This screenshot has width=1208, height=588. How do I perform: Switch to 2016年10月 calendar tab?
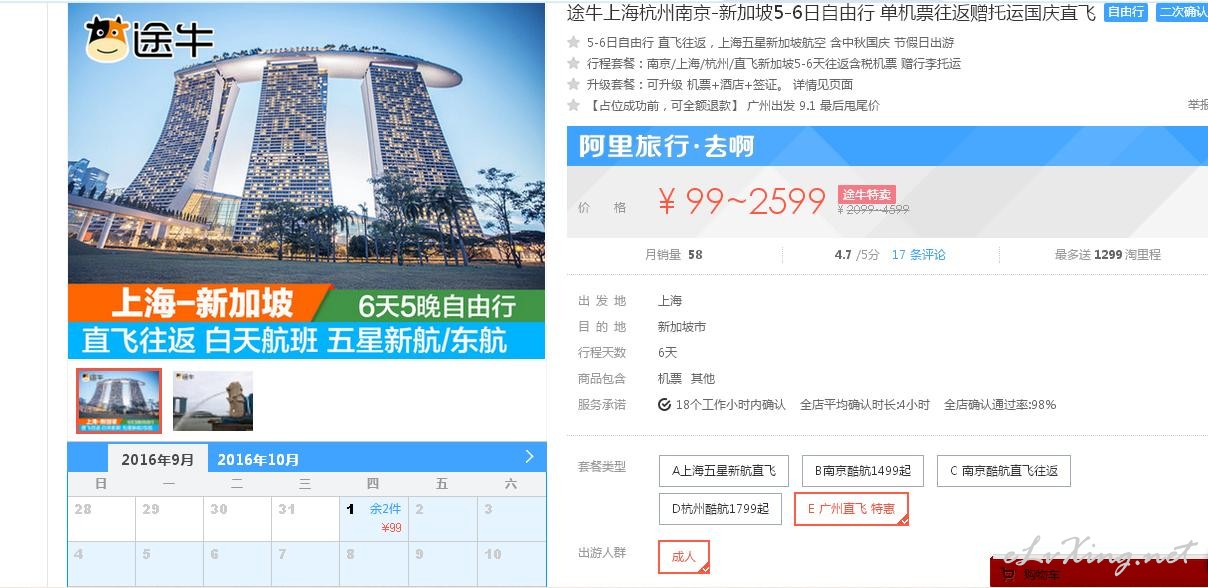(258, 459)
